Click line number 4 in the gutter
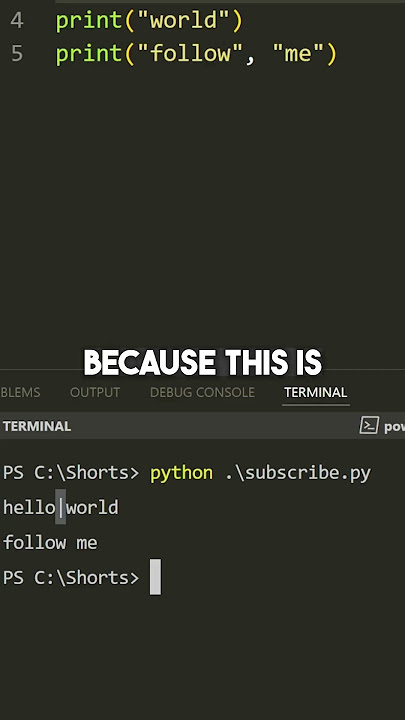This screenshot has height=720, width=405. click(17, 21)
